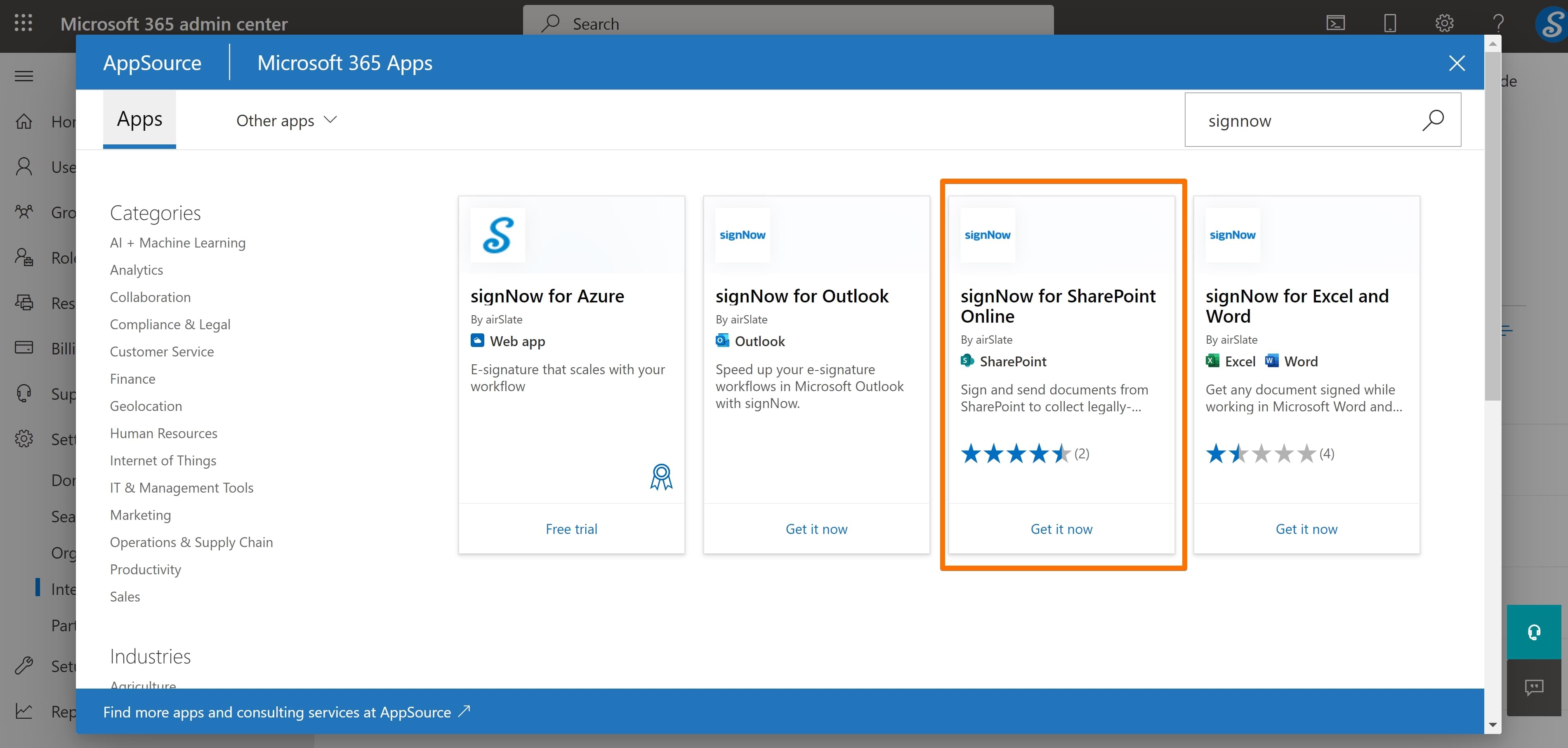Filter by Compliance & Legal category
The height and width of the screenshot is (748, 1568).
170,324
